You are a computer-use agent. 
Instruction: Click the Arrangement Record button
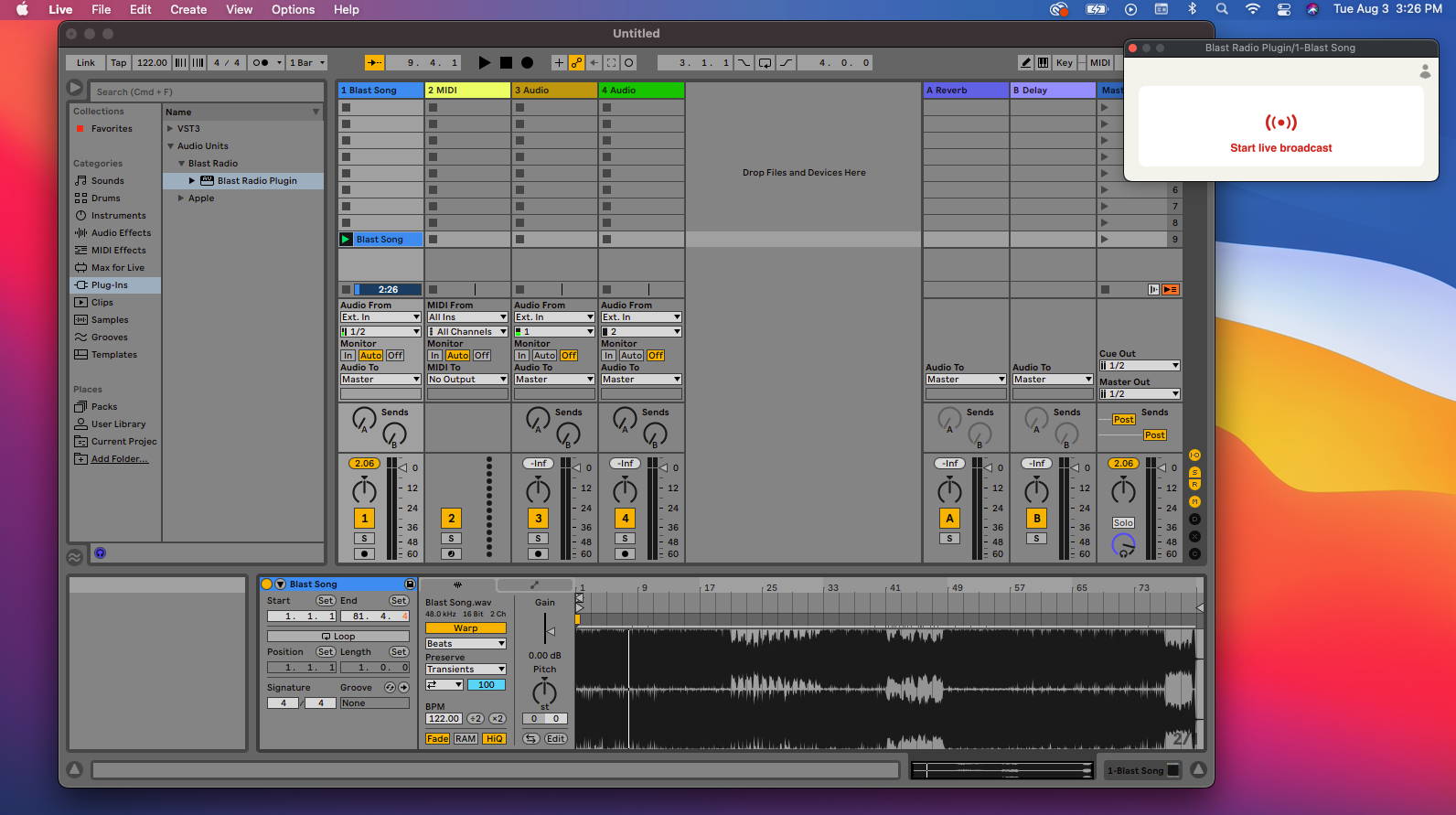coord(527,62)
